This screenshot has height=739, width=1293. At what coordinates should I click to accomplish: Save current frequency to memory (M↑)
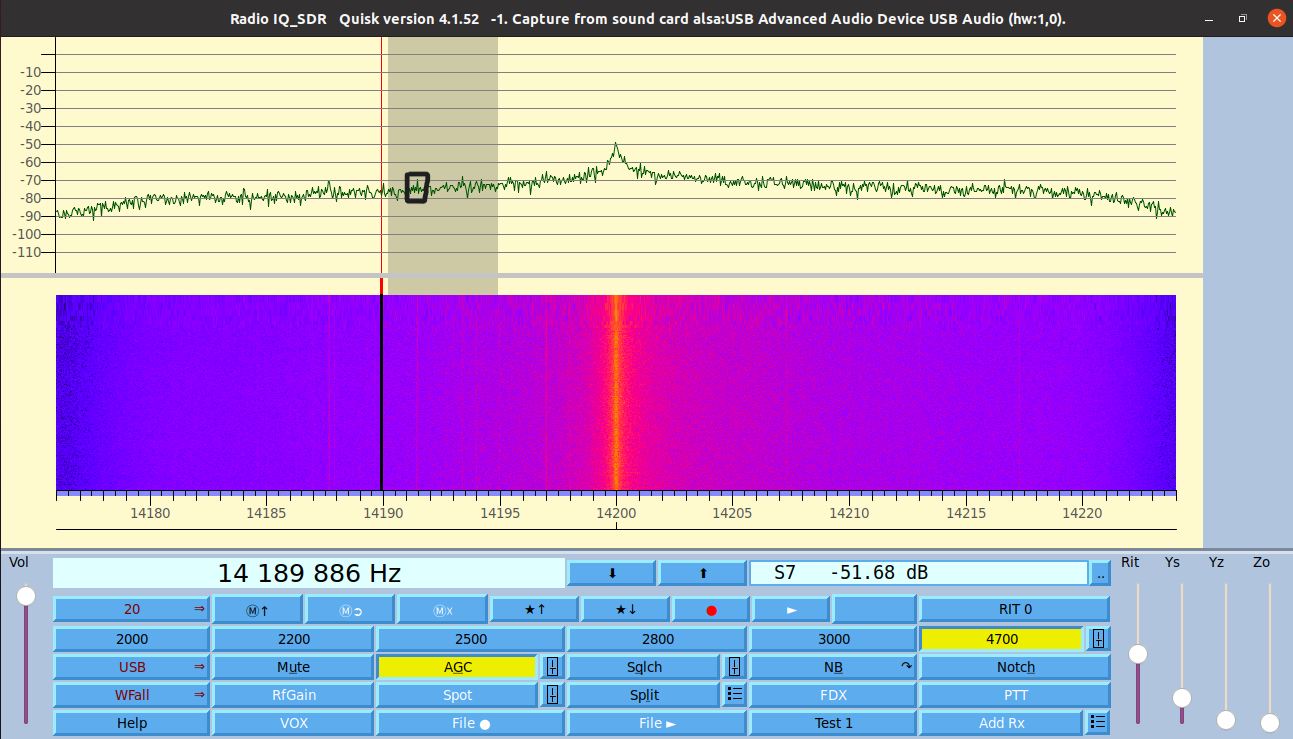pos(256,608)
